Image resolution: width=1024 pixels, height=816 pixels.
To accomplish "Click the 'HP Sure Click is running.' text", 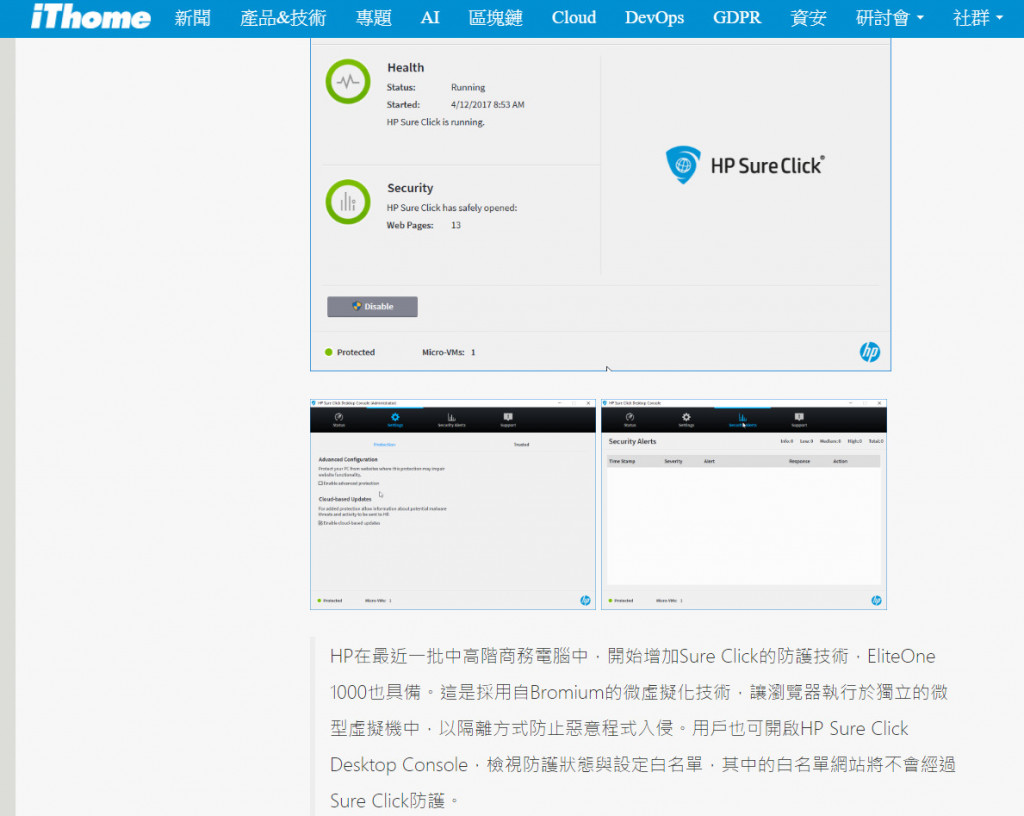I will [435, 122].
